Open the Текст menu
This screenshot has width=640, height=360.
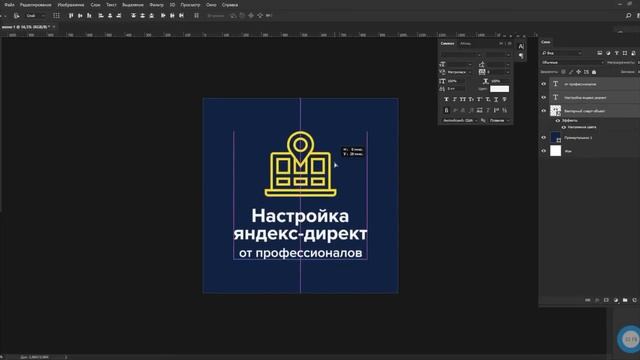click(x=111, y=5)
